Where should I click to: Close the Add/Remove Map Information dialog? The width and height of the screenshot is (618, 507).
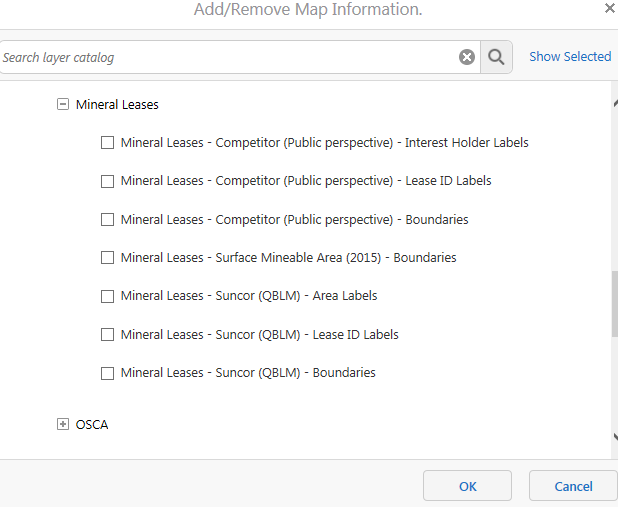[x=610, y=8]
